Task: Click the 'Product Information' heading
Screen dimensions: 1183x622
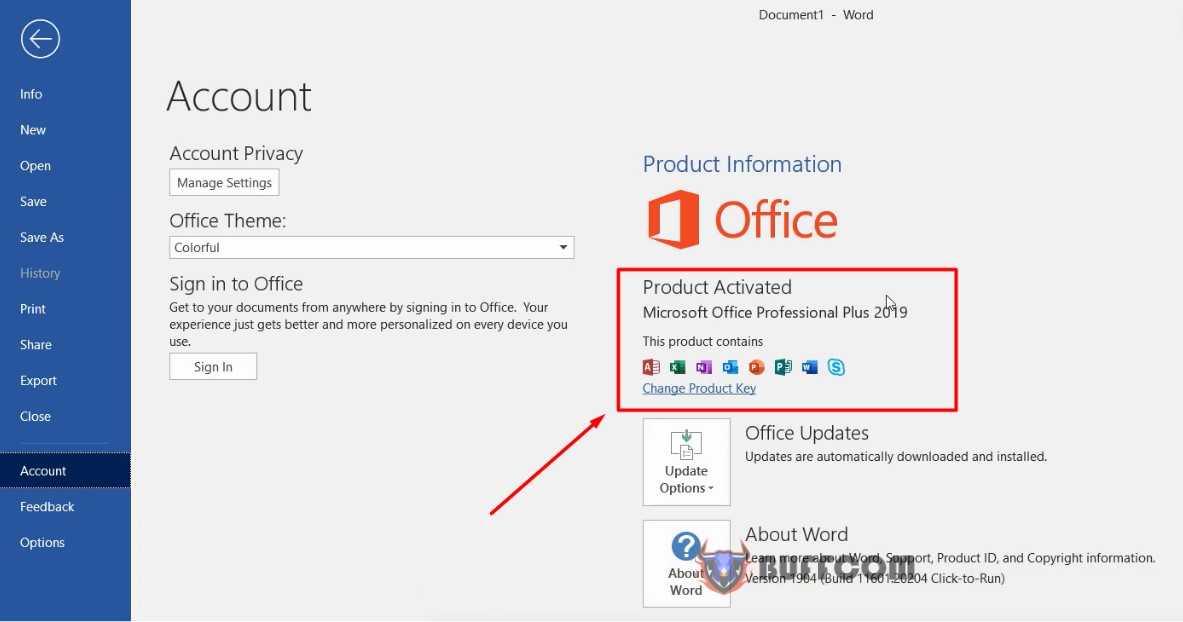Action: 742,164
